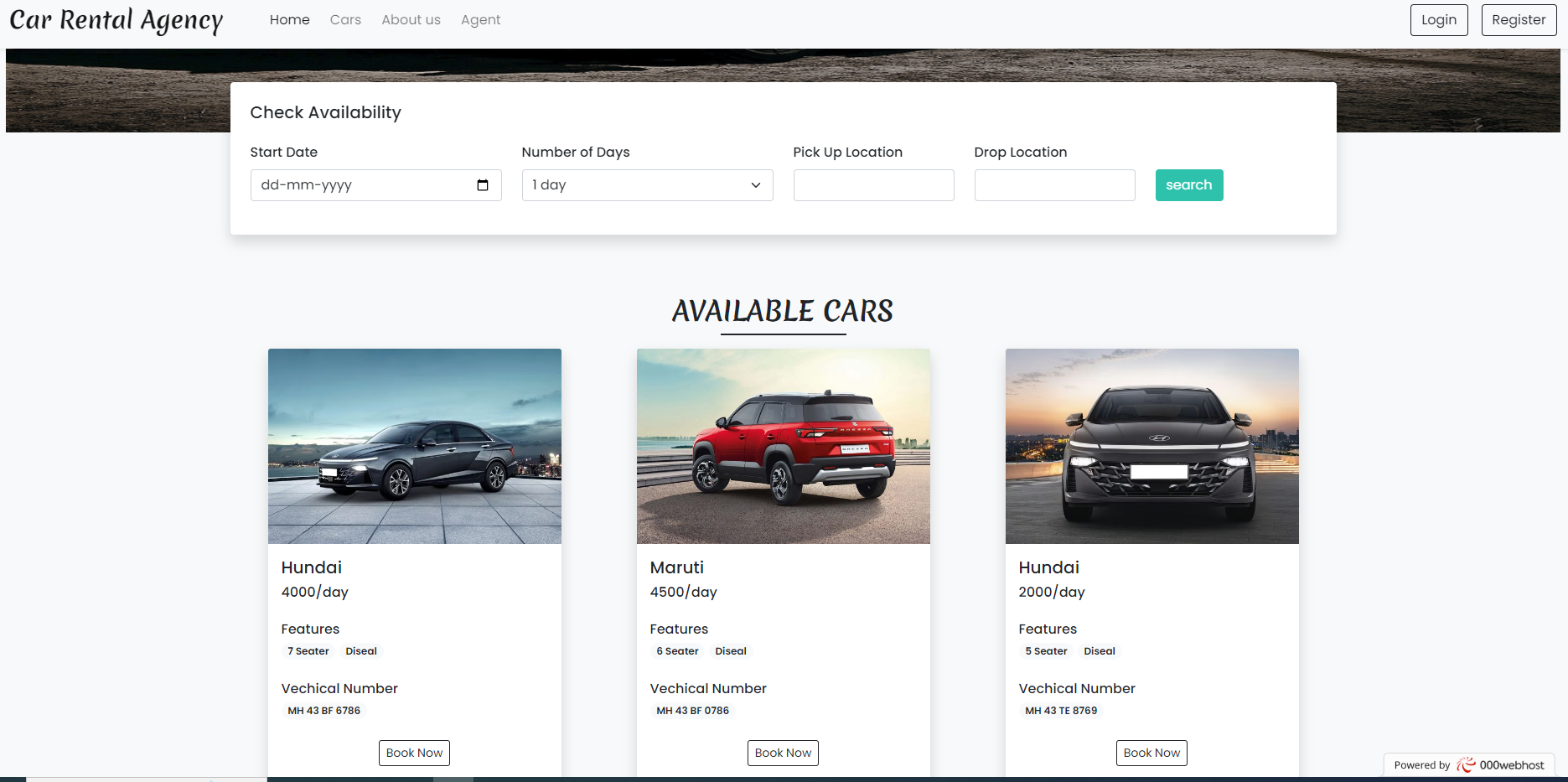Click the Pick Up Location text field
Screen dimensions: 1568x782
873,185
